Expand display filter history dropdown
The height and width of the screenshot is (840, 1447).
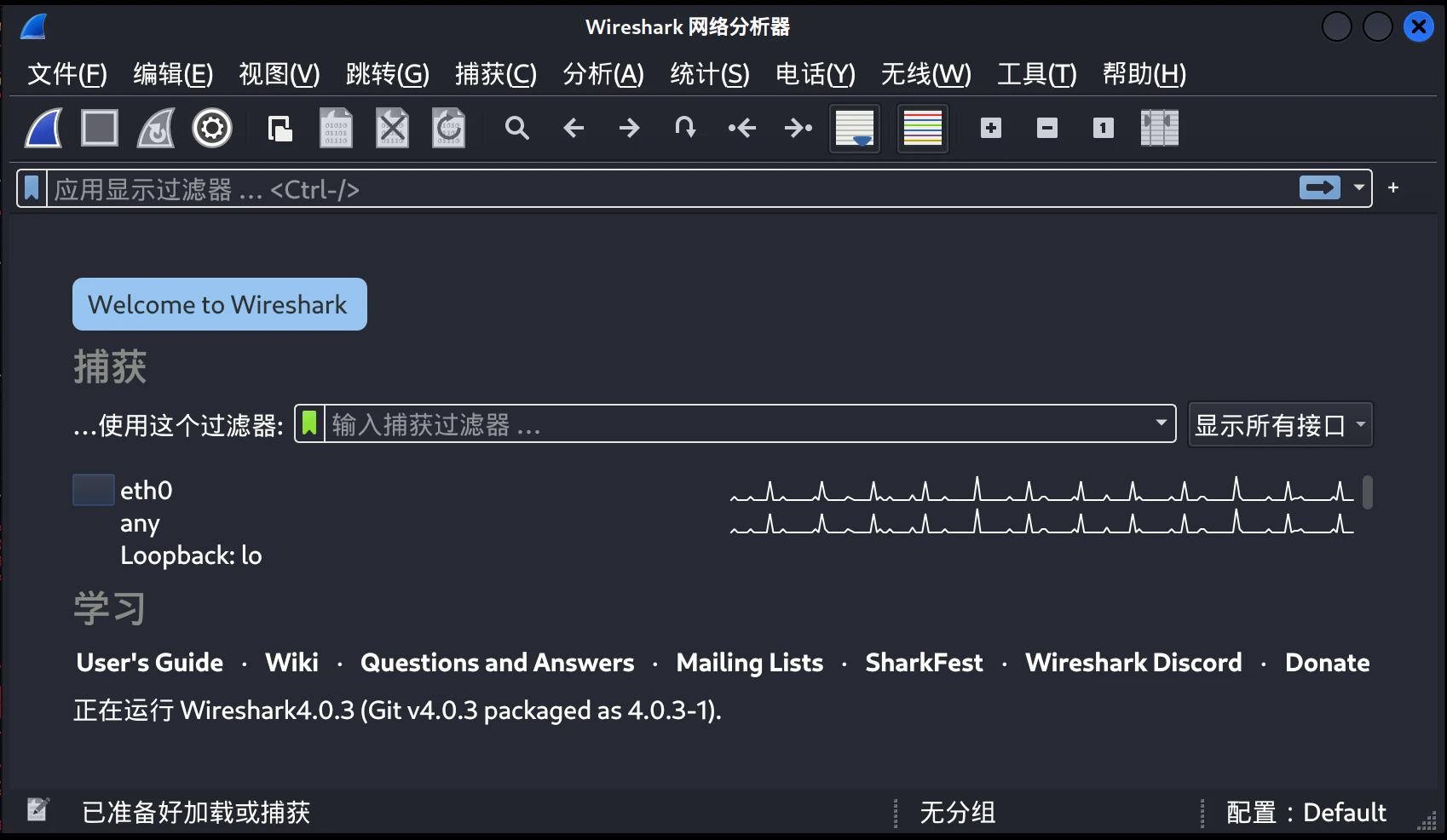(1358, 187)
